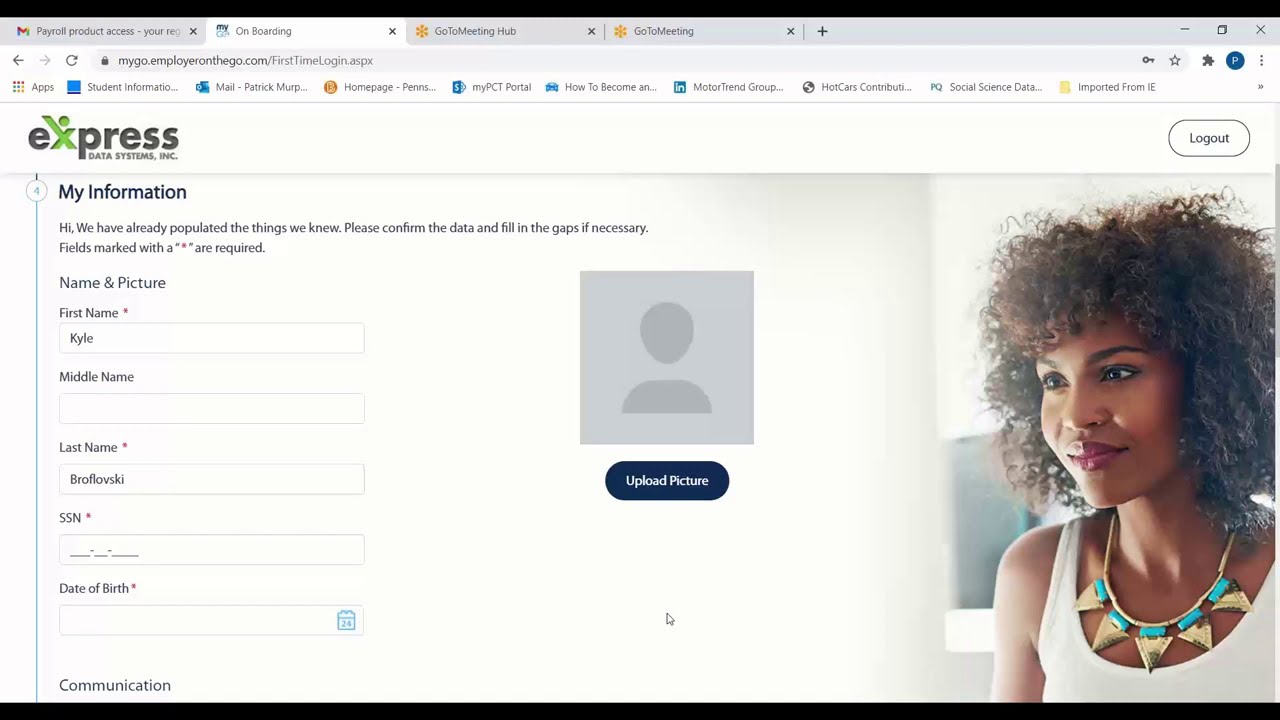Open the MotorTrend Group bookmark
Image resolution: width=1280 pixels, height=720 pixels.
tap(728, 87)
